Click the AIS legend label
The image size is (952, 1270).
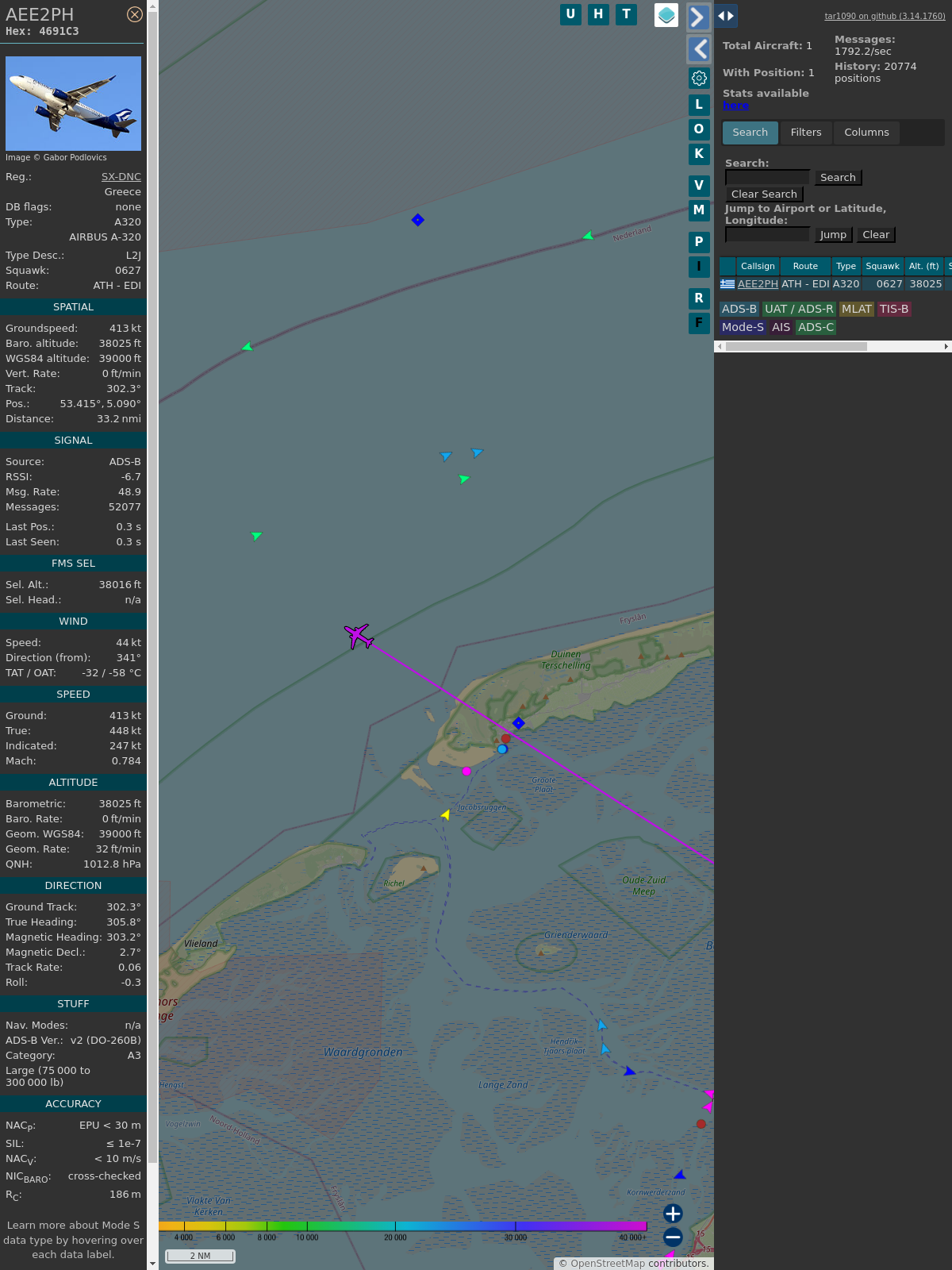[x=781, y=328]
